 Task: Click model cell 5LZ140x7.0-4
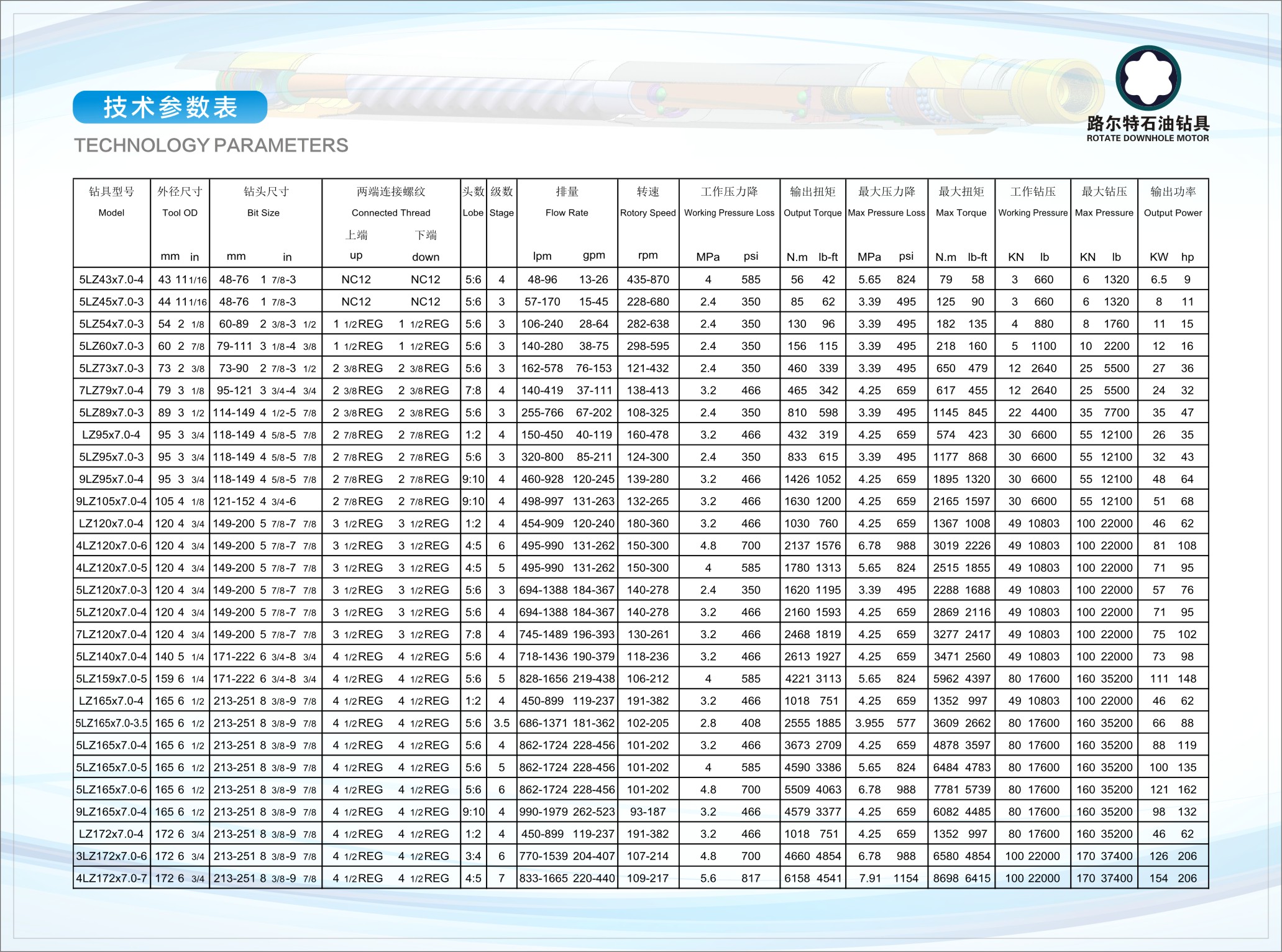(x=112, y=657)
